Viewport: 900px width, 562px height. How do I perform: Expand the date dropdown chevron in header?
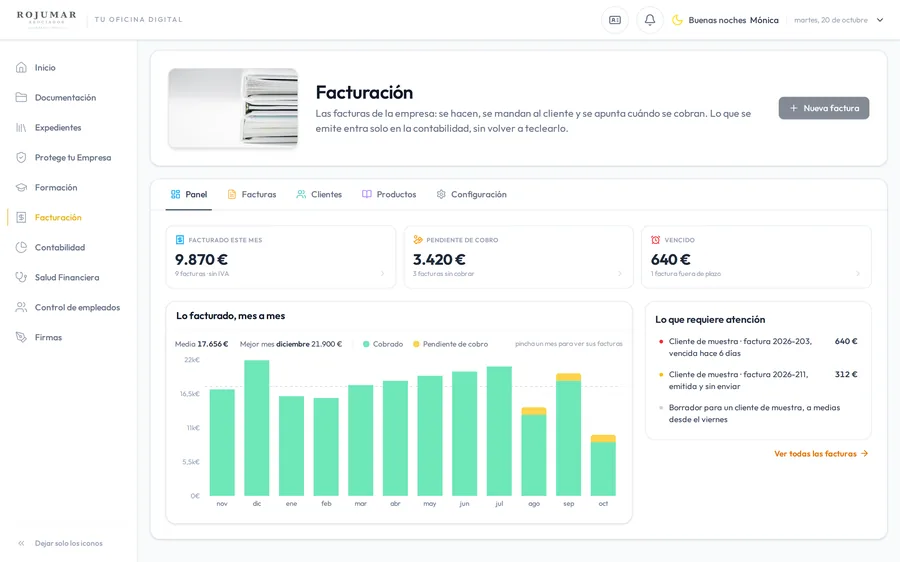click(880, 20)
